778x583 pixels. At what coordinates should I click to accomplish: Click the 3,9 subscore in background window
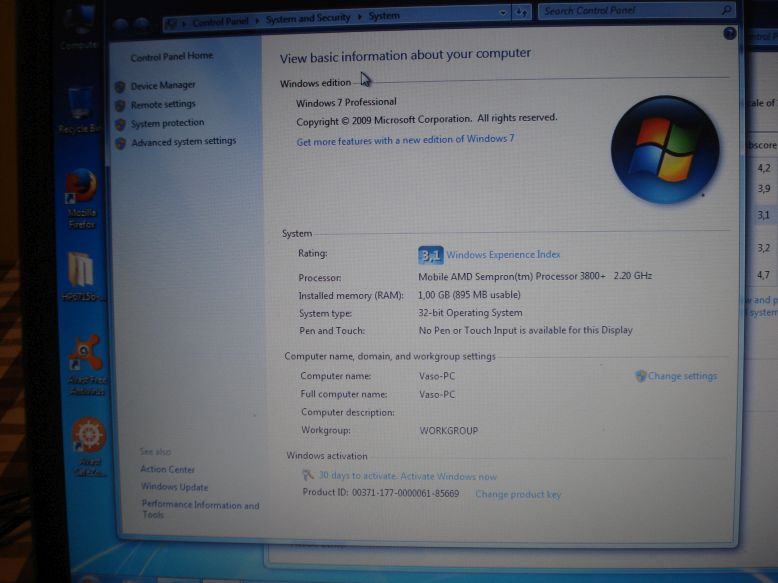coord(764,189)
